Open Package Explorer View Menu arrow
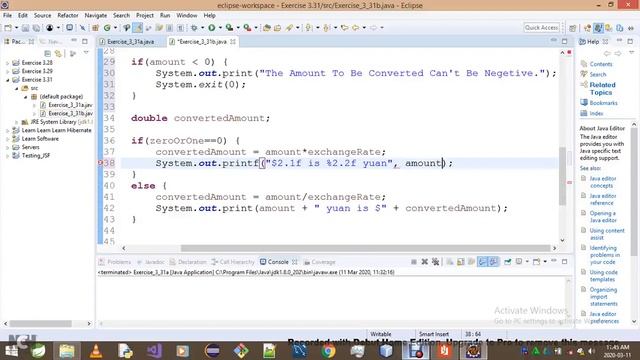Viewport: 640px width, 360px height. [86, 53]
